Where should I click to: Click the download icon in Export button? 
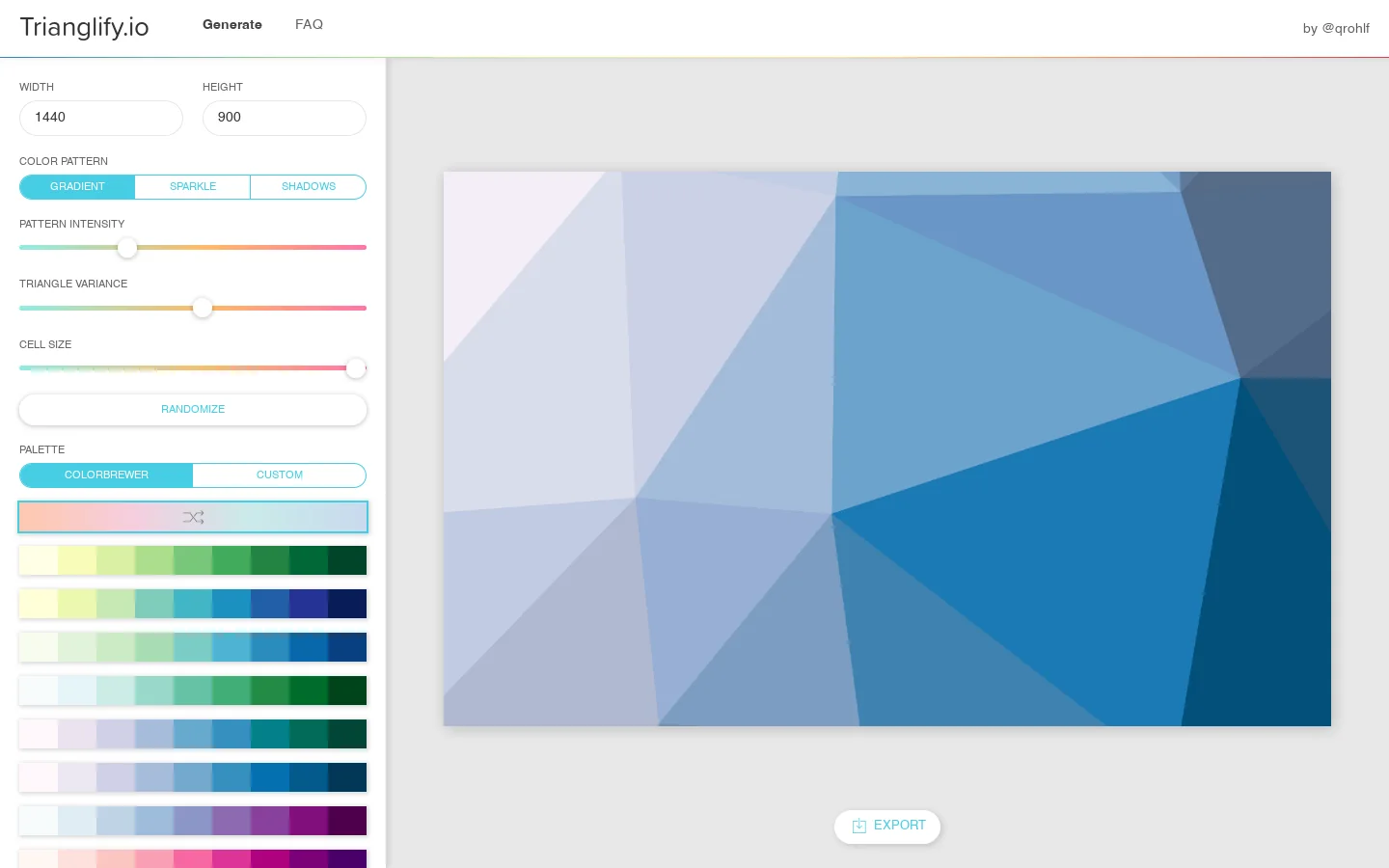(859, 826)
